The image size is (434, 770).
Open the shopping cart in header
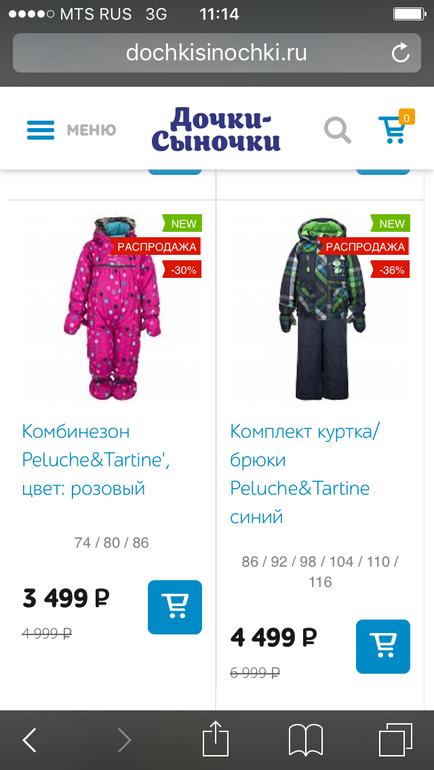point(395,127)
